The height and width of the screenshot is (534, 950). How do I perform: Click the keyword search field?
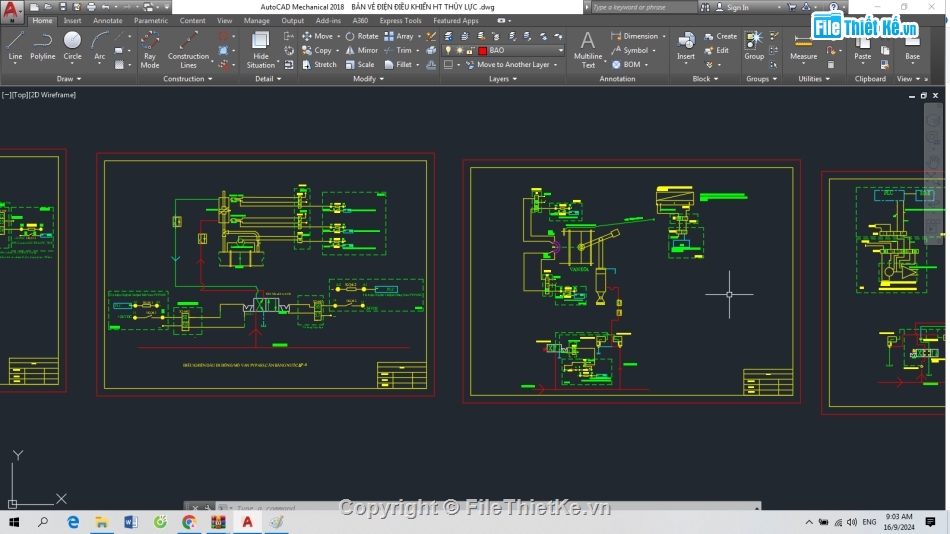click(x=642, y=7)
